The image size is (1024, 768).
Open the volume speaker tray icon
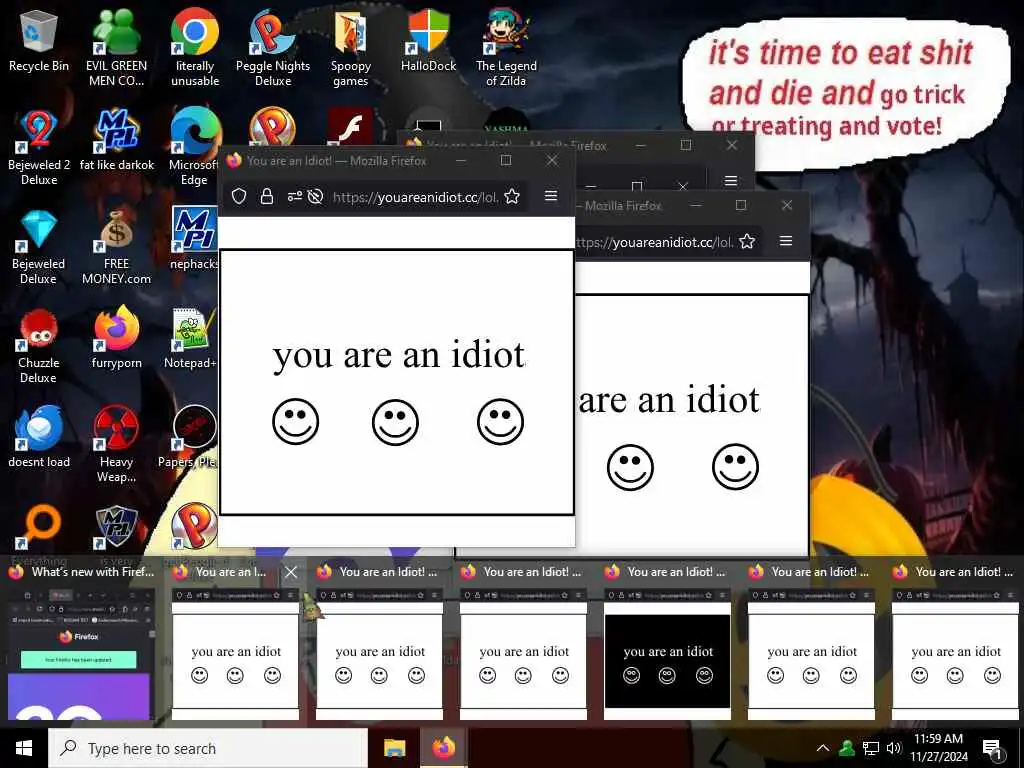[x=893, y=748]
